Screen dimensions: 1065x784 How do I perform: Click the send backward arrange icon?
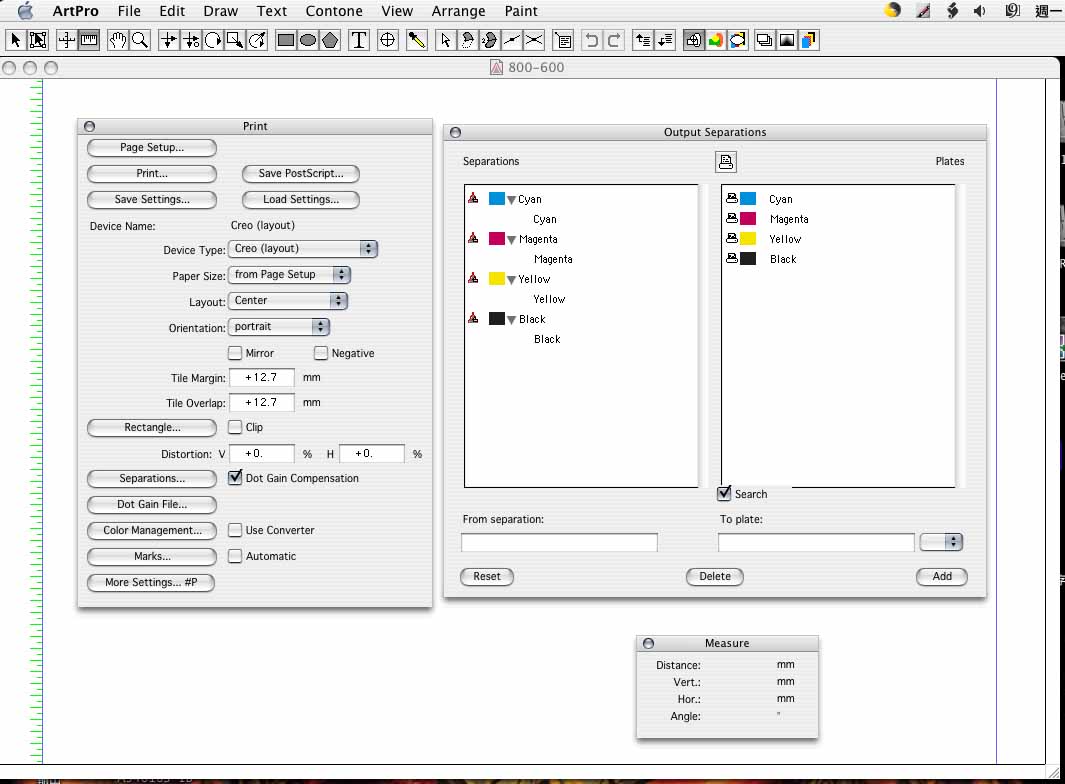click(664, 40)
